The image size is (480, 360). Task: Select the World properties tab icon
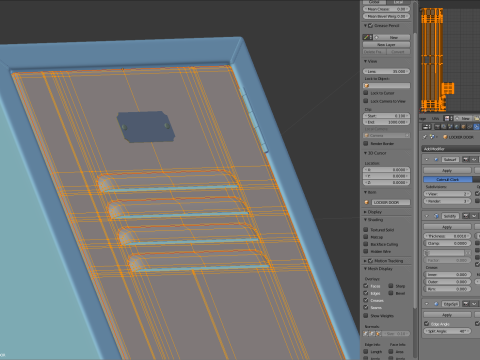tap(457, 127)
